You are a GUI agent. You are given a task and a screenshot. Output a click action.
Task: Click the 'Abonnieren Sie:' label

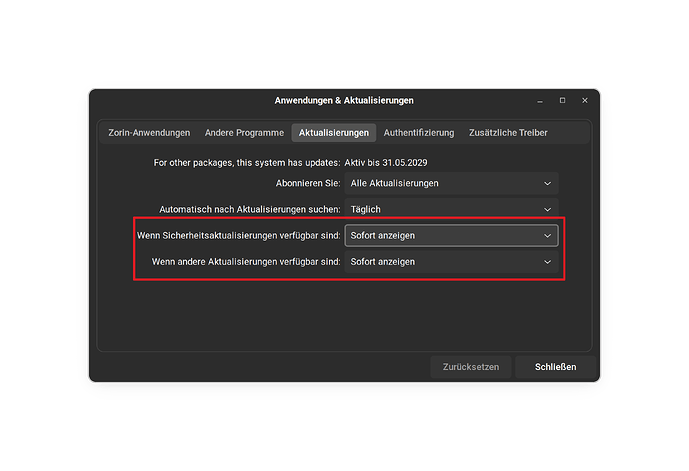point(308,183)
